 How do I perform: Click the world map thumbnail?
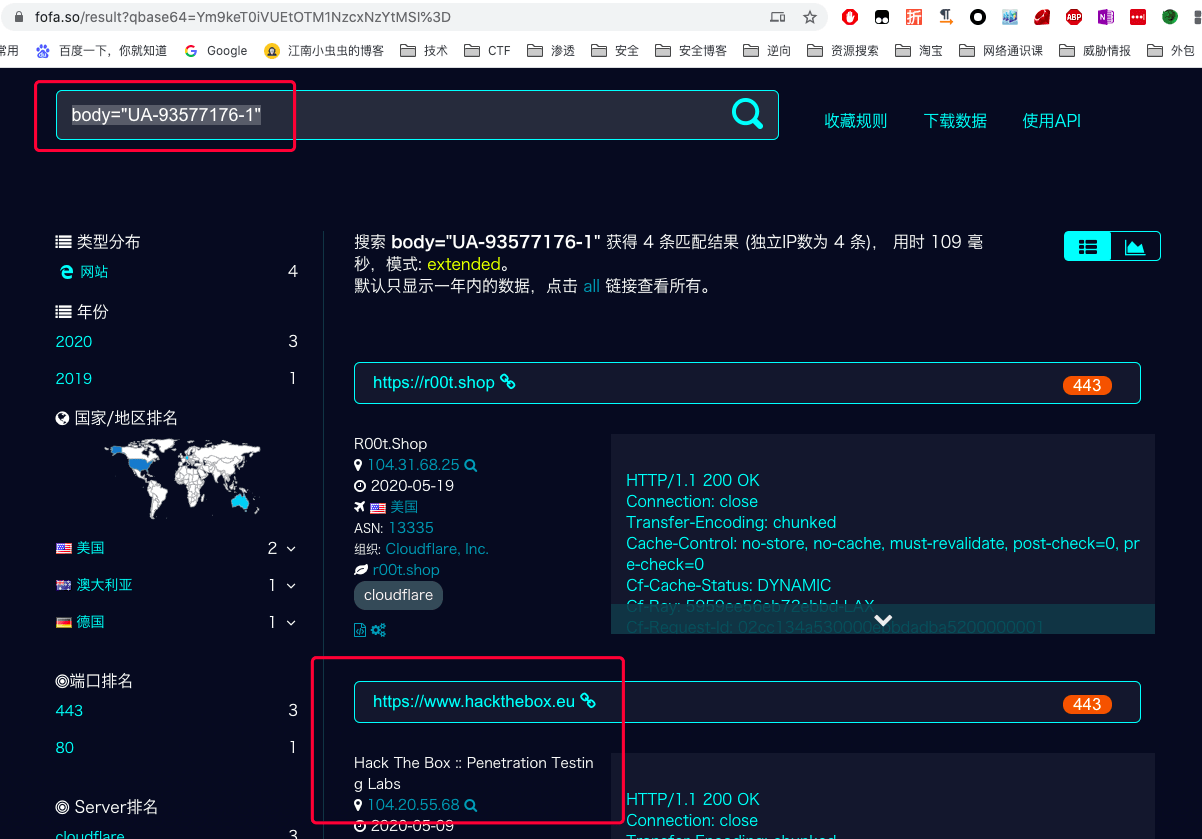click(182, 478)
